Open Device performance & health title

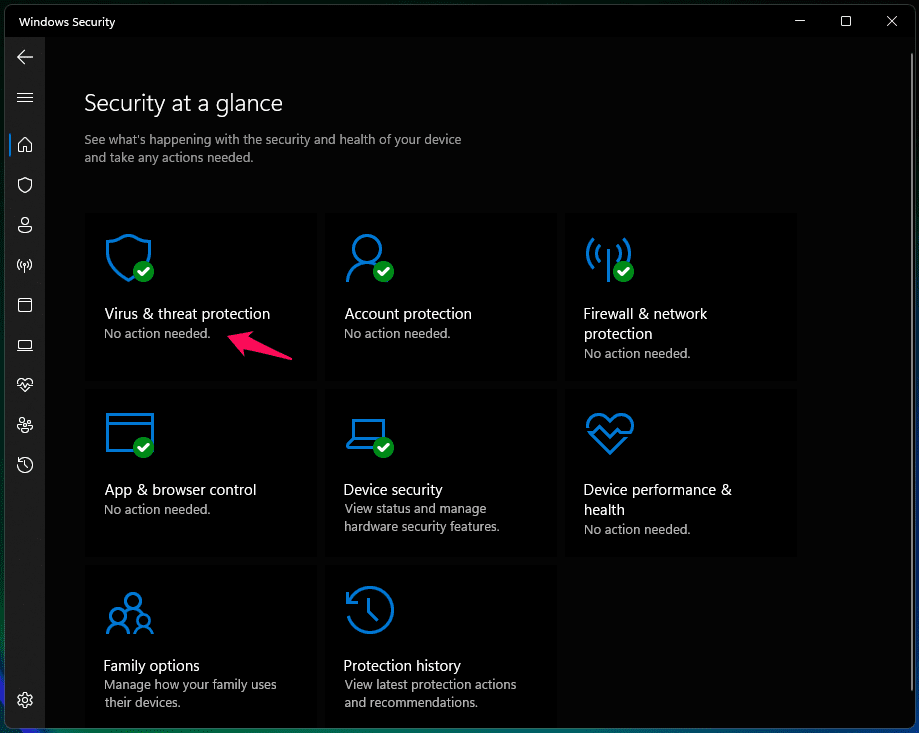[x=658, y=500]
